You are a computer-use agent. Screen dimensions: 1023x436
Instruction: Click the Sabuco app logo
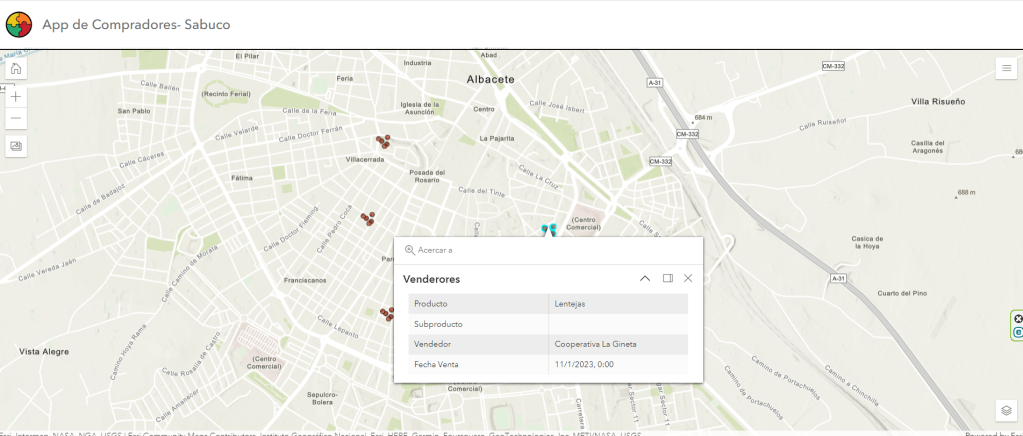click(19, 23)
